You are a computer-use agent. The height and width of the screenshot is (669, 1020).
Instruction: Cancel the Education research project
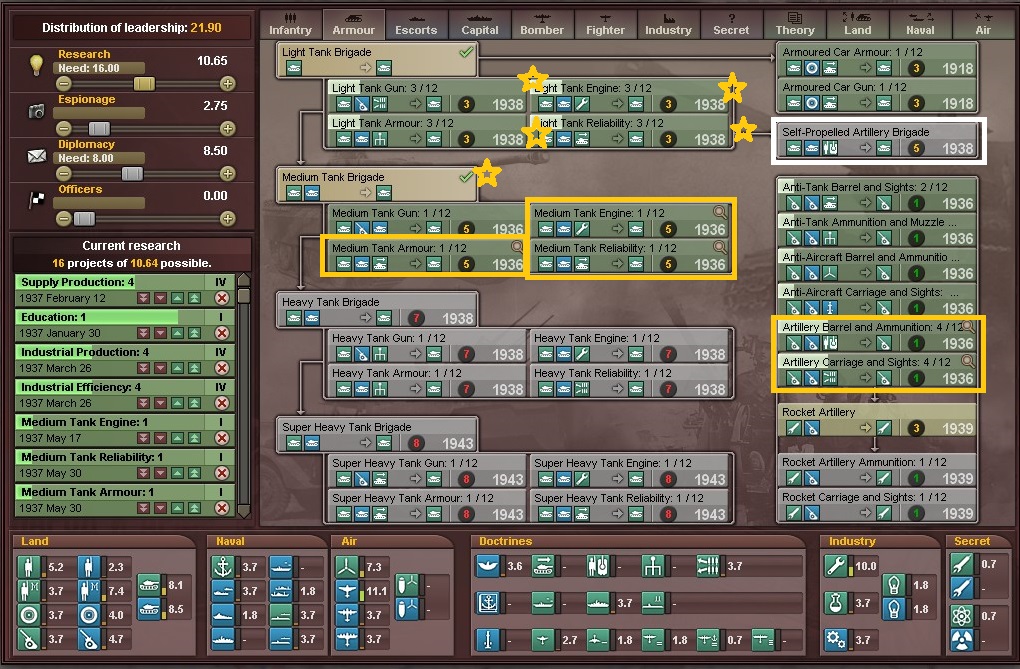pyautogui.click(x=222, y=333)
